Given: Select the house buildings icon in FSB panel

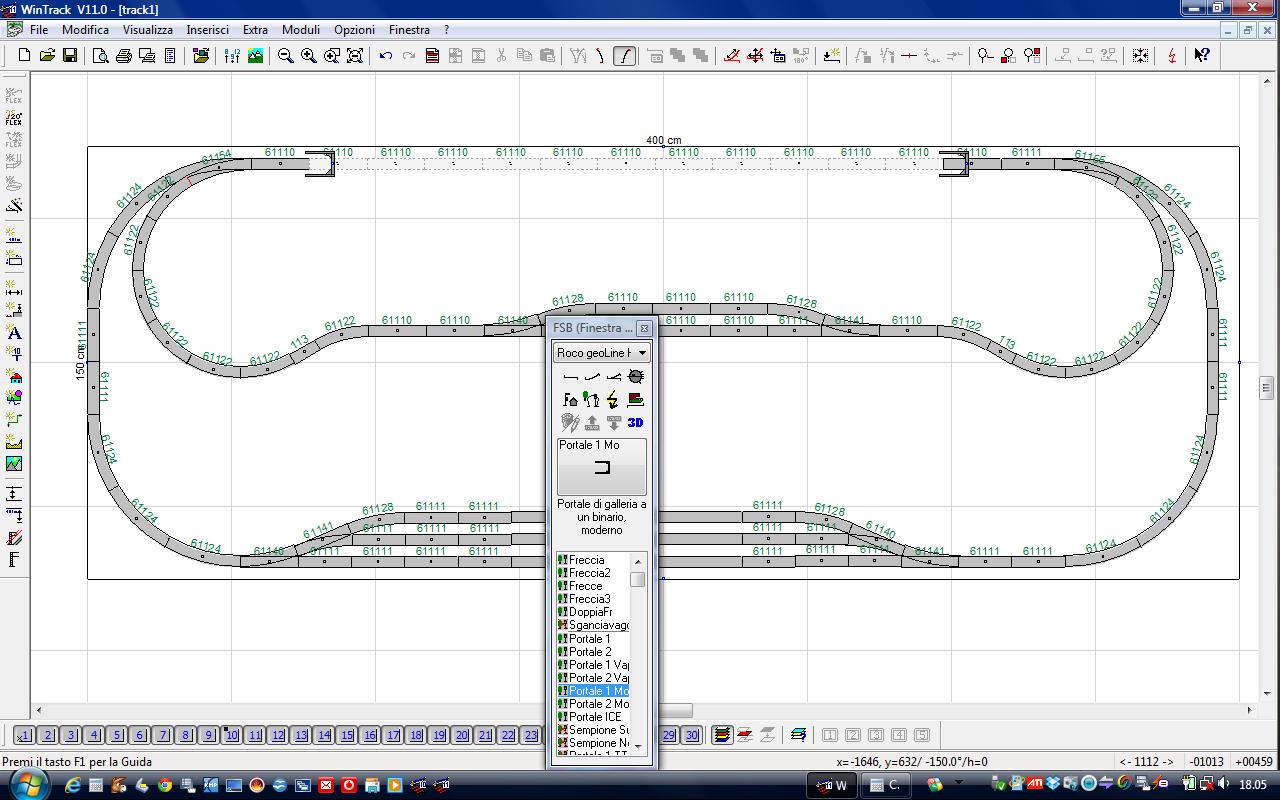Looking at the screenshot, I should click(x=570, y=400).
